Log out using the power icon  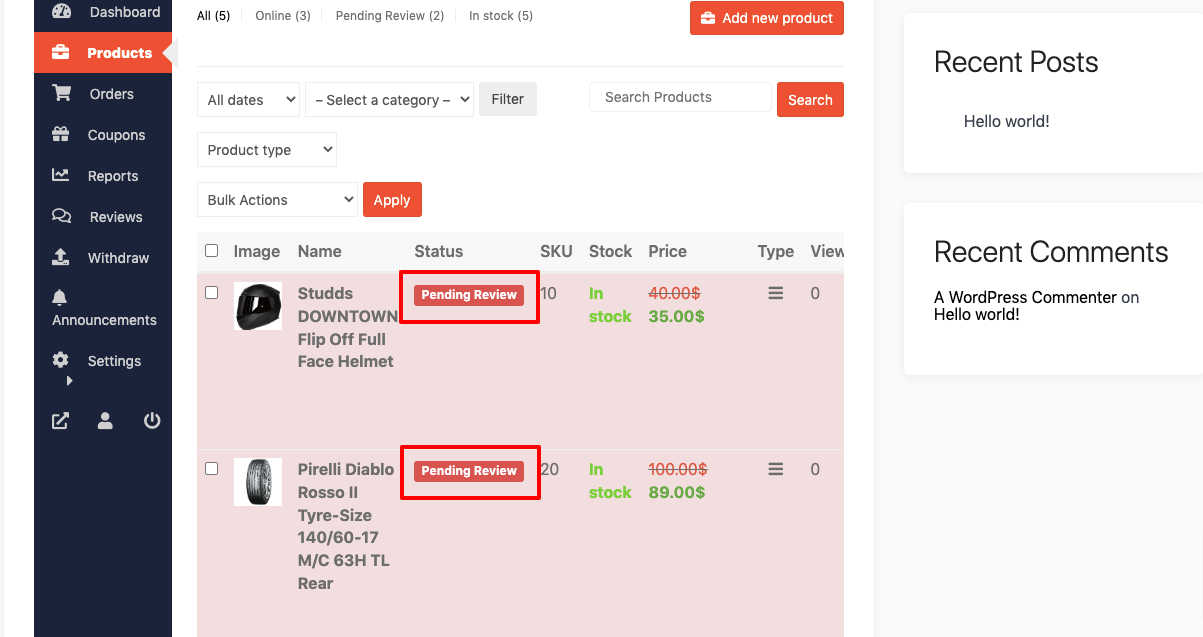[x=151, y=420]
